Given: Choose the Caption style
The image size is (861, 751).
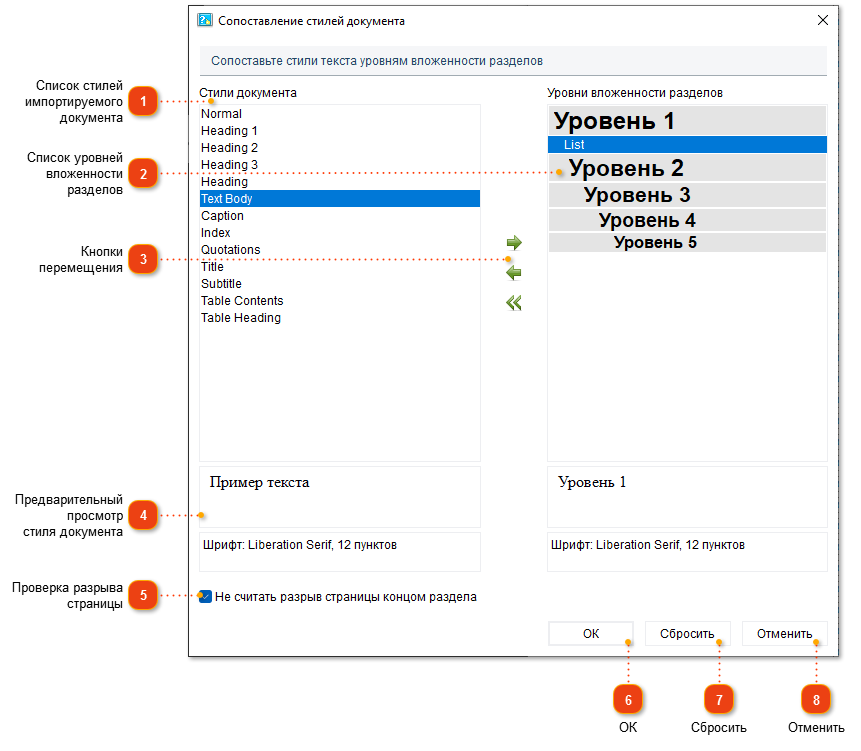Looking at the screenshot, I should point(222,216).
